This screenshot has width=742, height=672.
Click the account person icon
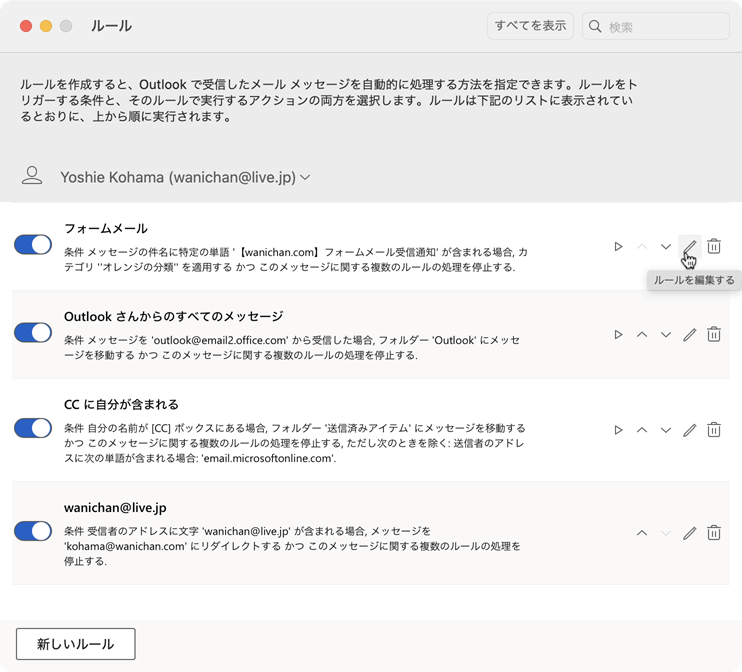tap(32, 176)
